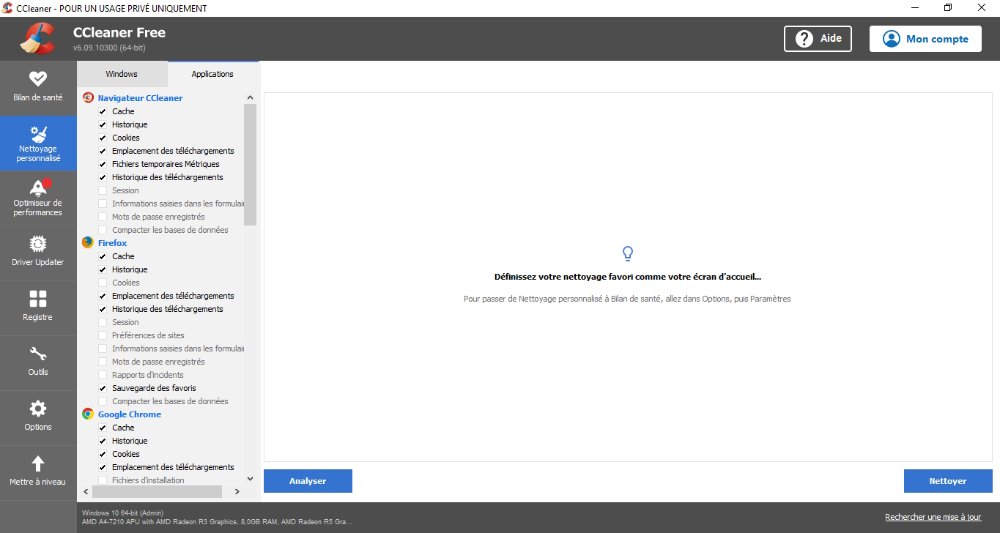The height and width of the screenshot is (533, 1000).
Task: Check Rapports d'incidents checkbox
Action: tap(103, 375)
